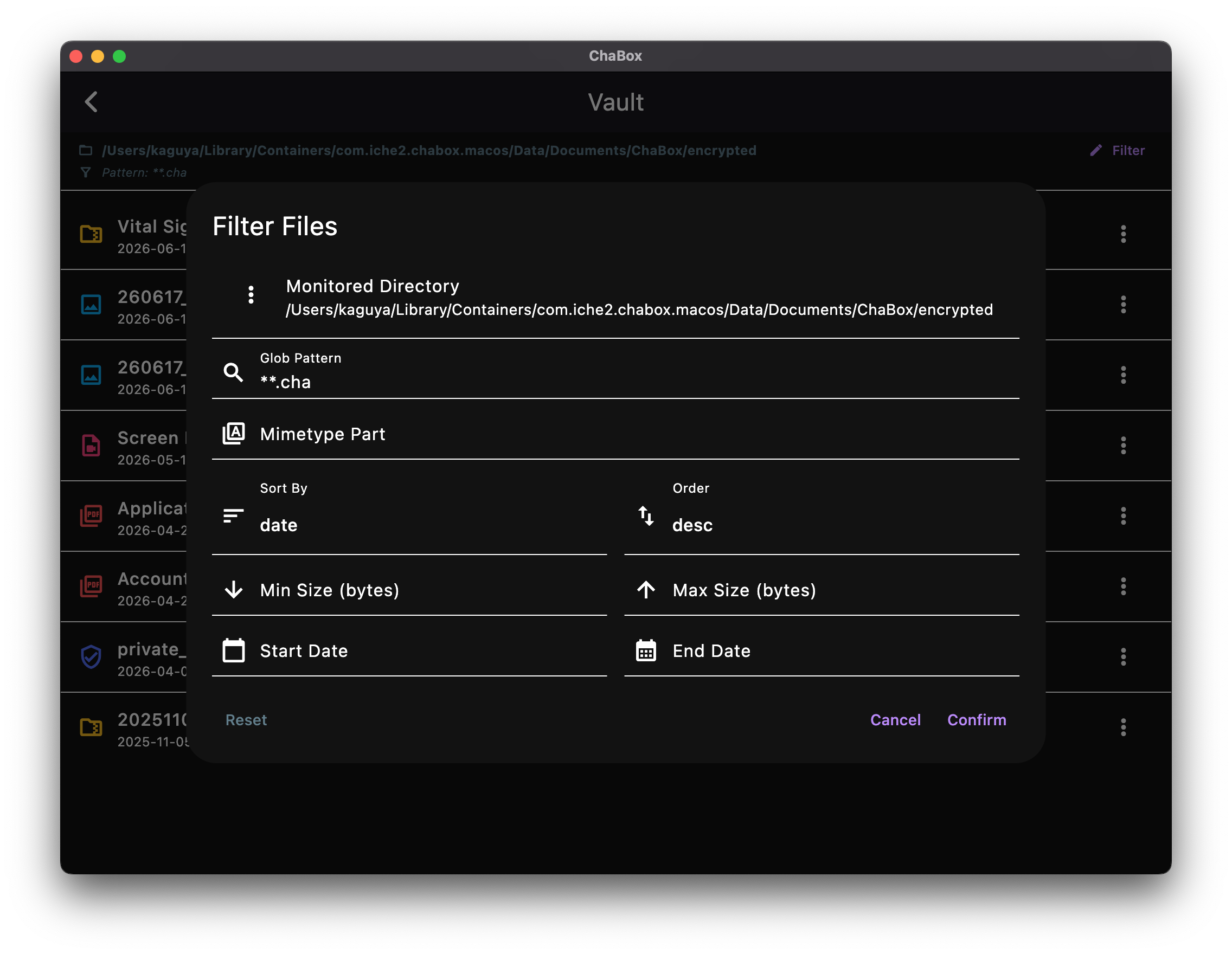Screen dimensions: 1232x954
Task: Click the Pattern: **.cha filter label
Action: (x=144, y=172)
